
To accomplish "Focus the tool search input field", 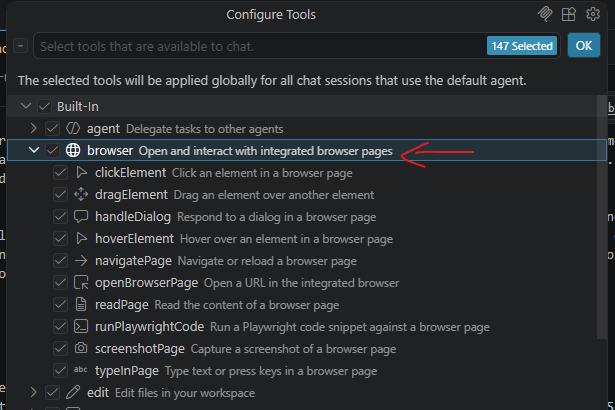I will [297, 46].
